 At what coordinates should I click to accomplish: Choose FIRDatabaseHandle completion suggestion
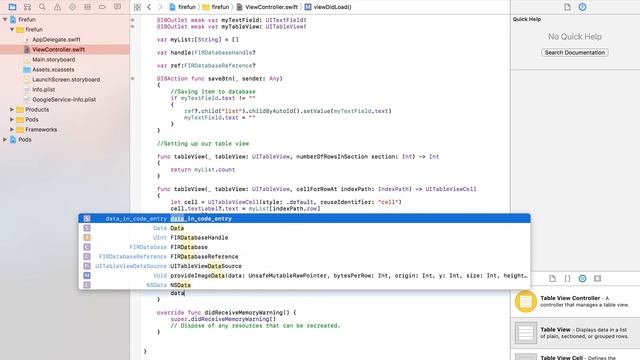[x=304, y=238]
